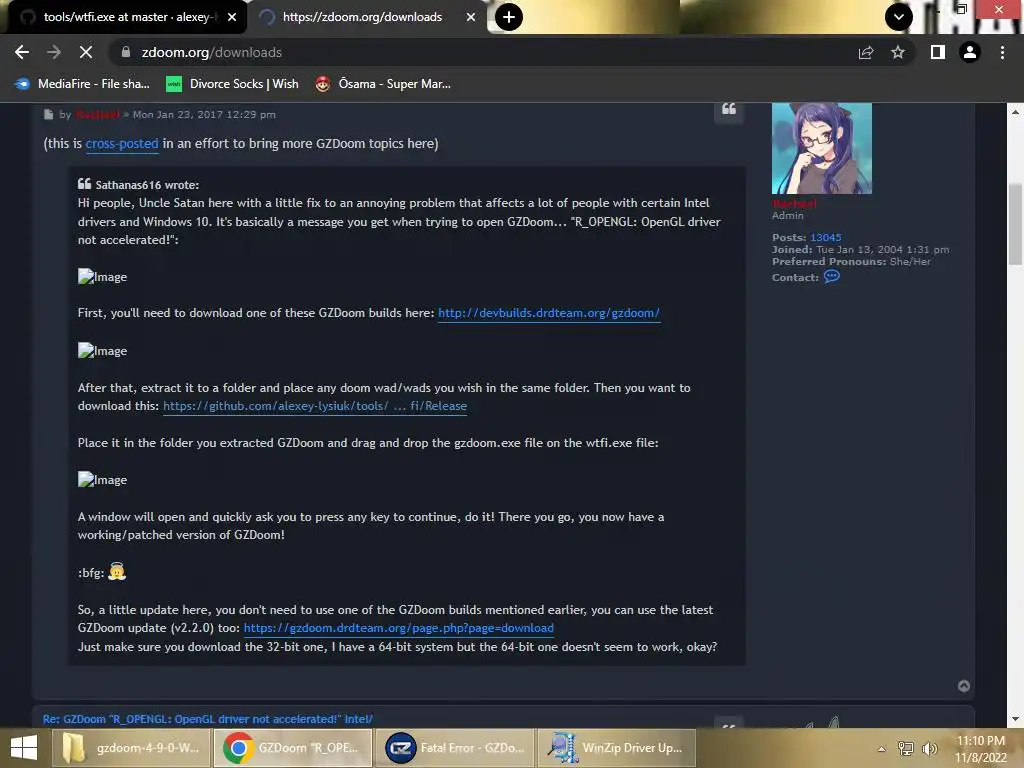This screenshot has height=768, width=1024.
Task: Share this page using the share icon
Action: click(x=866, y=52)
